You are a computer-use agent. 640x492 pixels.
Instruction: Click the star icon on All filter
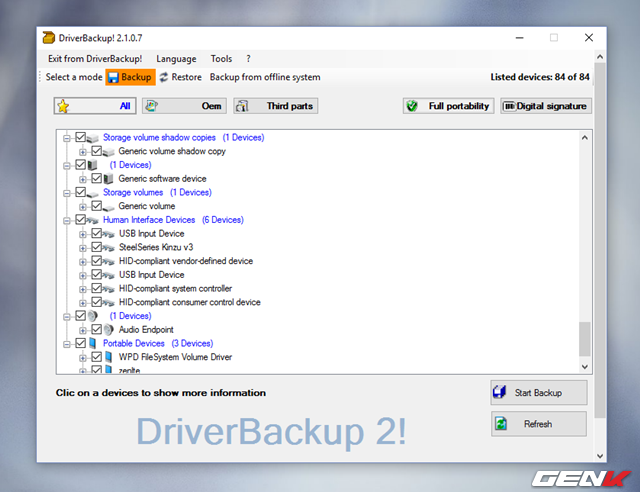click(63, 106)
